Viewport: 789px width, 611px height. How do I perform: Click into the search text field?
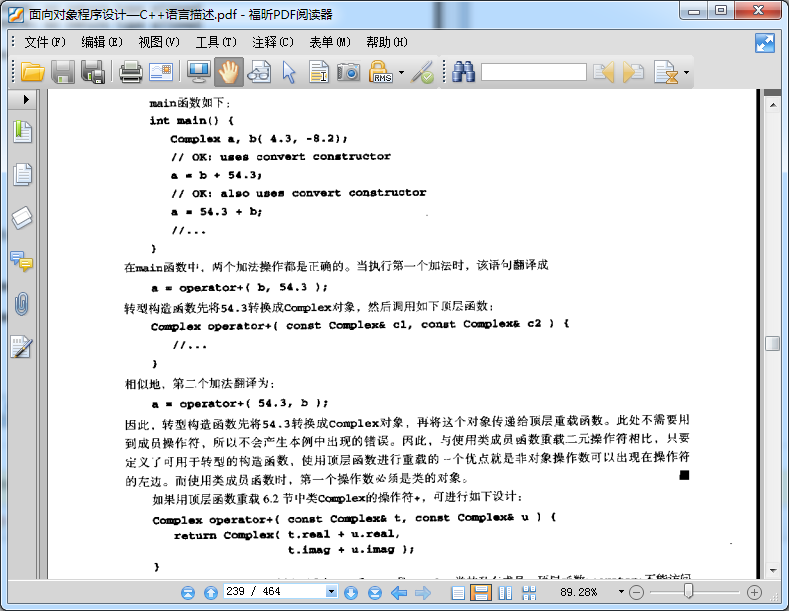(x=533, y=72)
